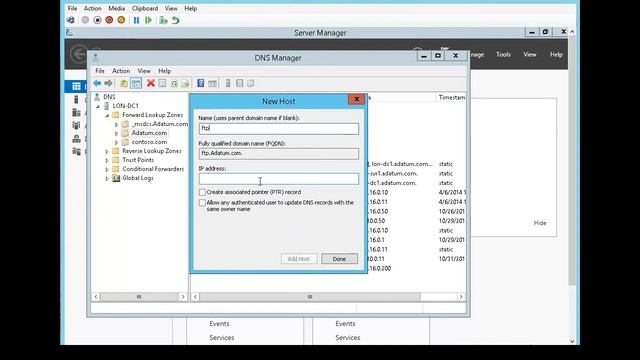Enable Create associated pointer (PTR) record
This screenshot has width=640, height=360.
coord(202,192)
